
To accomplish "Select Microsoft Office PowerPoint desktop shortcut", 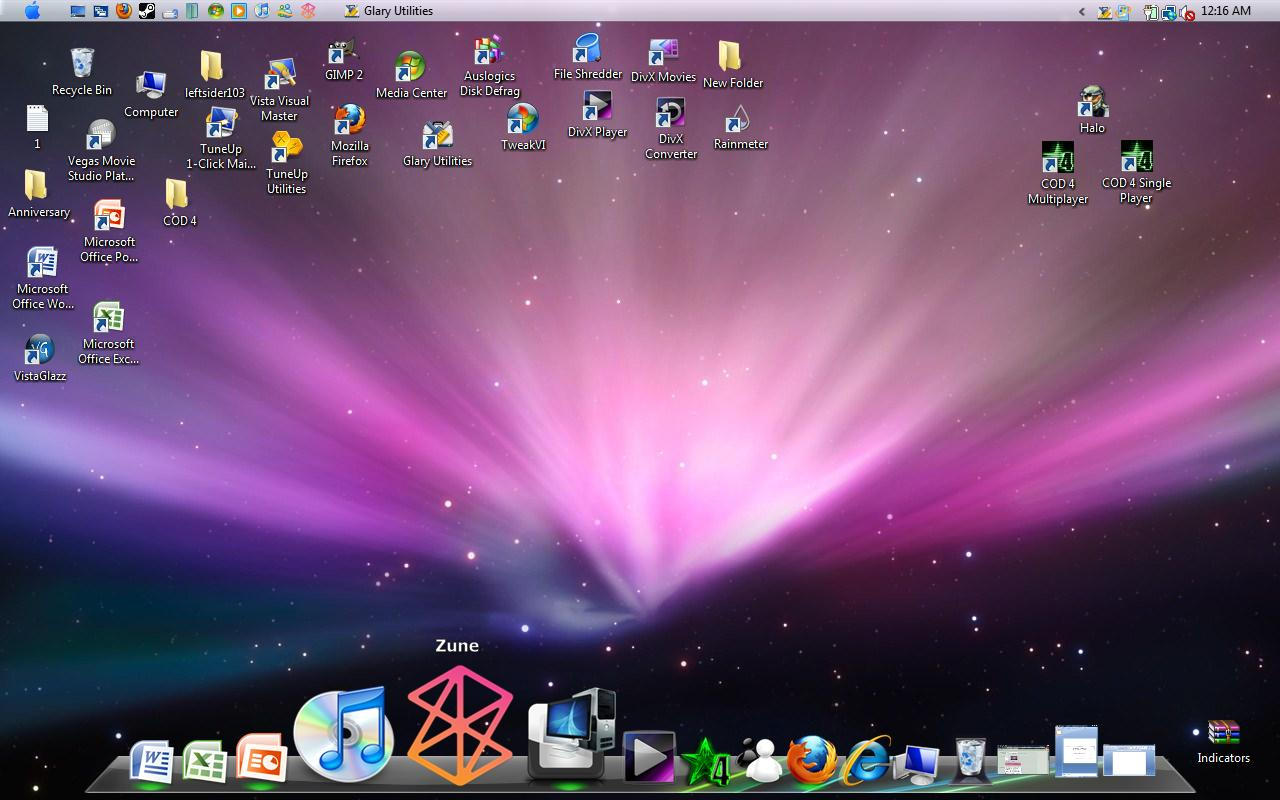I will [109, 231].
